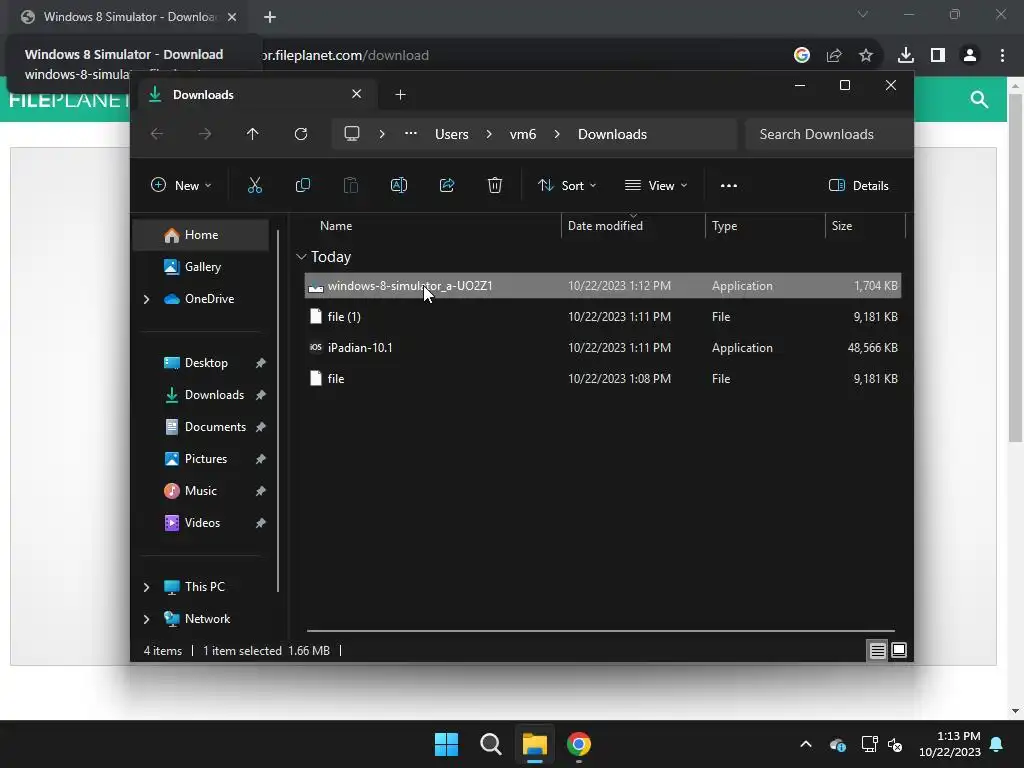1024x768 pixels.
Task: Open taskbar Search
Action: coord(490,744)
